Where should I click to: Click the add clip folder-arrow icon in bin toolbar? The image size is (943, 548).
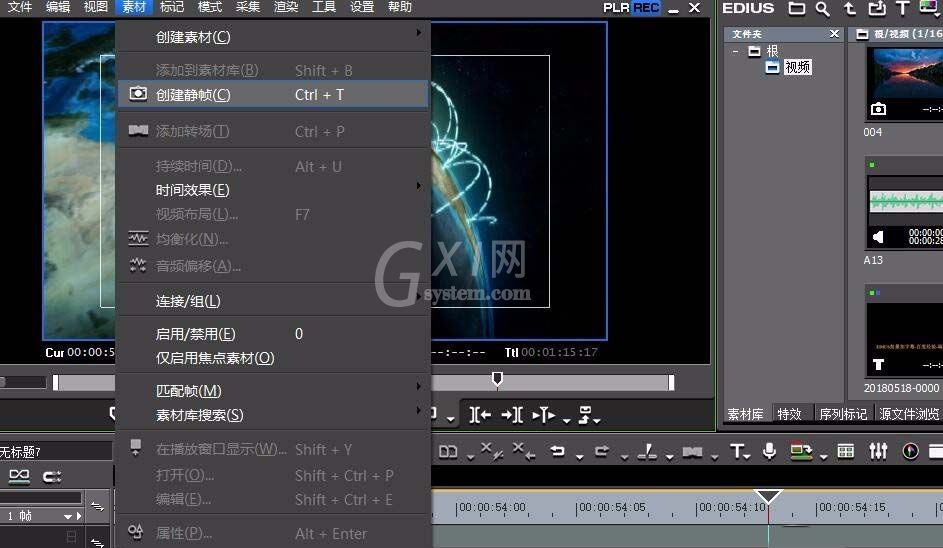point(877,8)
